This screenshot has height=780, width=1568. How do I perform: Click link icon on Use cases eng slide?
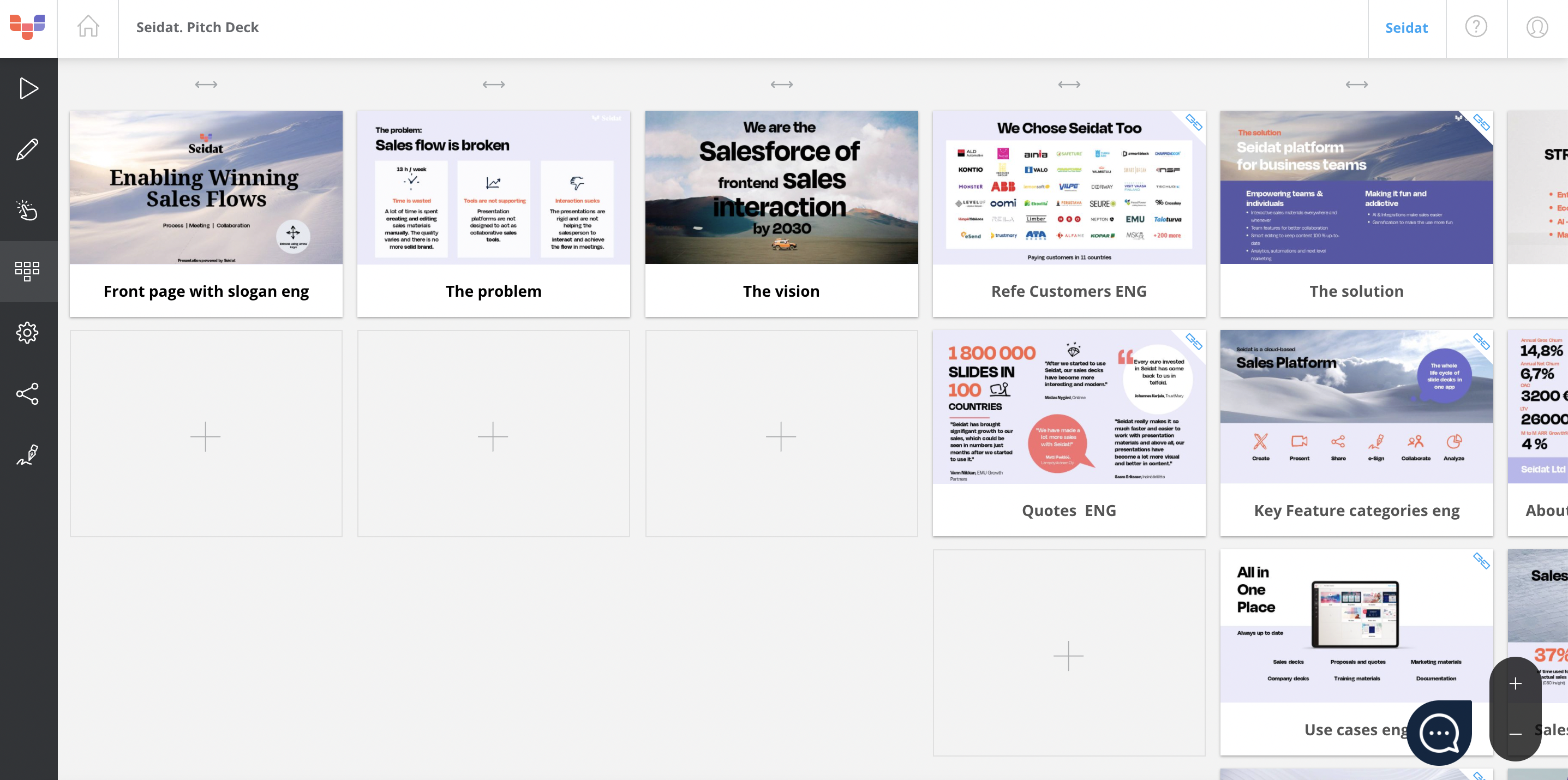pyautogui.click(x=1481, y=560)
